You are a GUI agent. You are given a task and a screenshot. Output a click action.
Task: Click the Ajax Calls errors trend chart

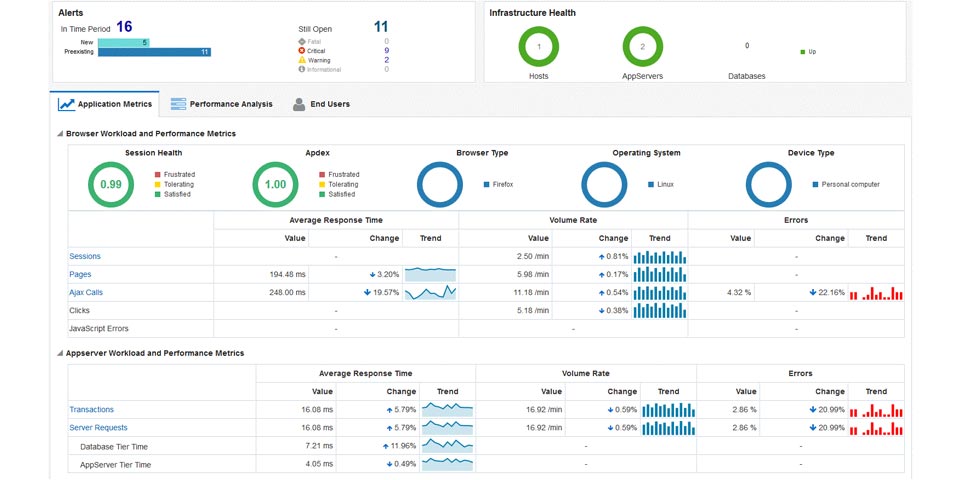point(876,293)
